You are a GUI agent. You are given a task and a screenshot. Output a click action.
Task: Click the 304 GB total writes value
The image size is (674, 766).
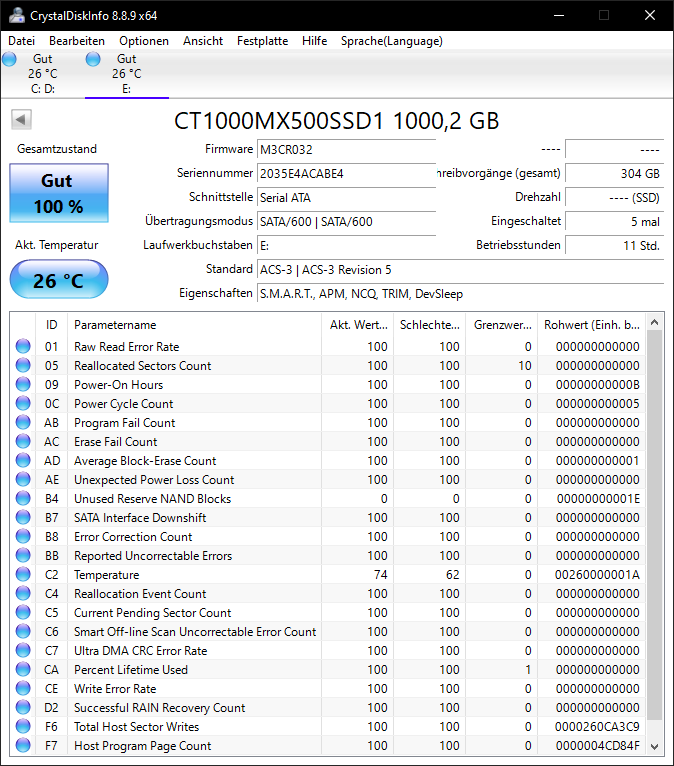pyautogui.click(x=614, y=173)
